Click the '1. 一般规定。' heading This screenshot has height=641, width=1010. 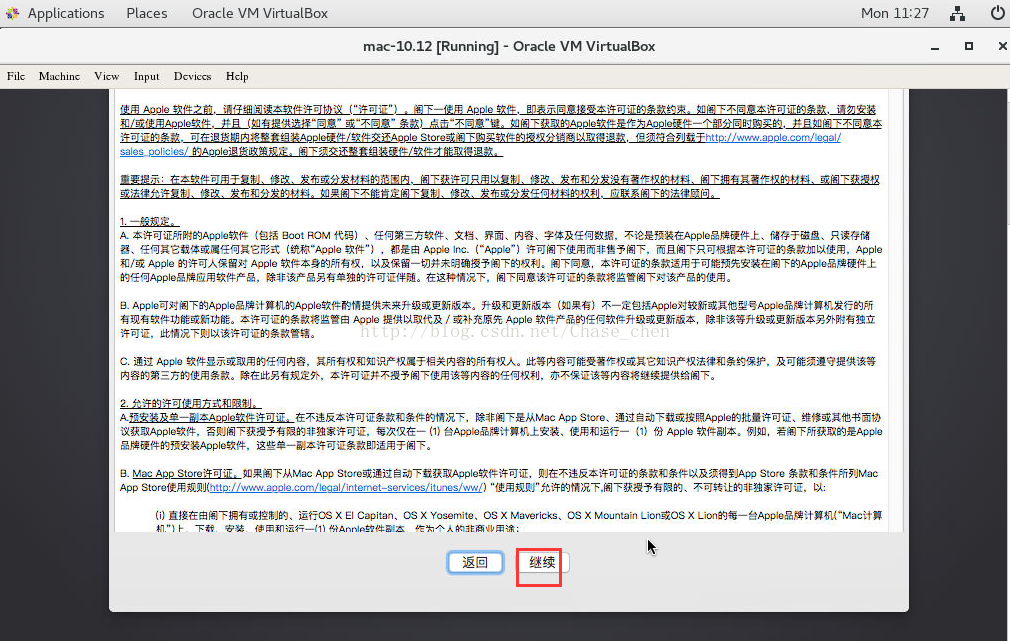149,222
